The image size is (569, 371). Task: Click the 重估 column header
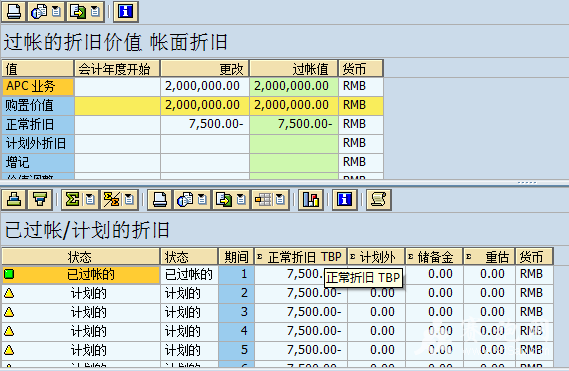click(x=489, y=257)
